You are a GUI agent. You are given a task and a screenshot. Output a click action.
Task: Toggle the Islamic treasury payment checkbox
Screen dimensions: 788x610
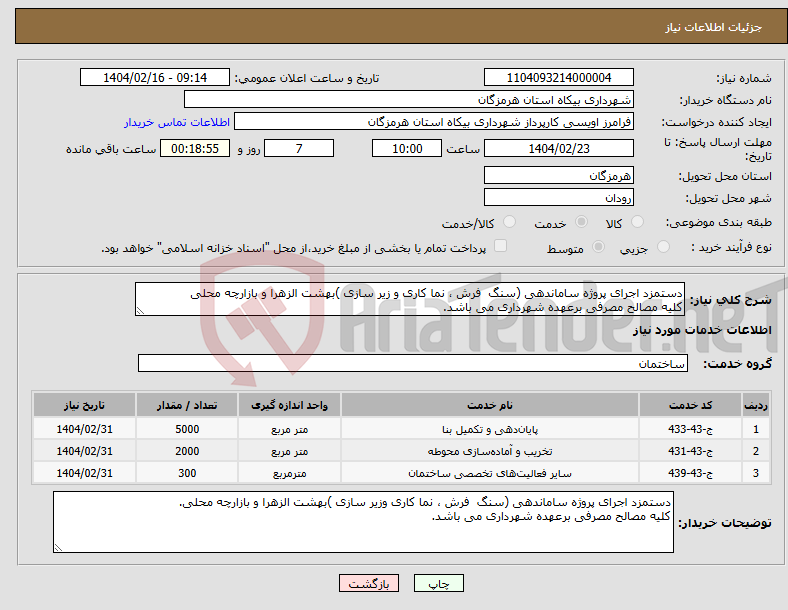click(x=500, y=246)
